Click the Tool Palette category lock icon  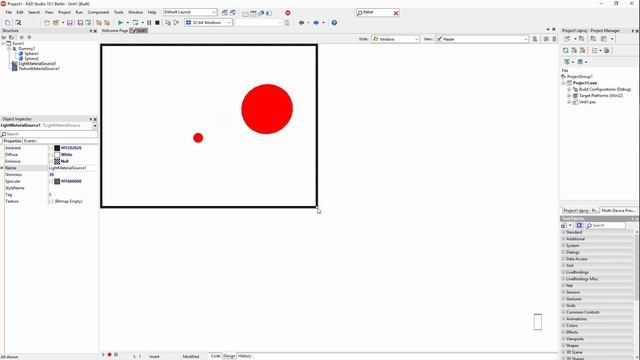tap(564, 225)
